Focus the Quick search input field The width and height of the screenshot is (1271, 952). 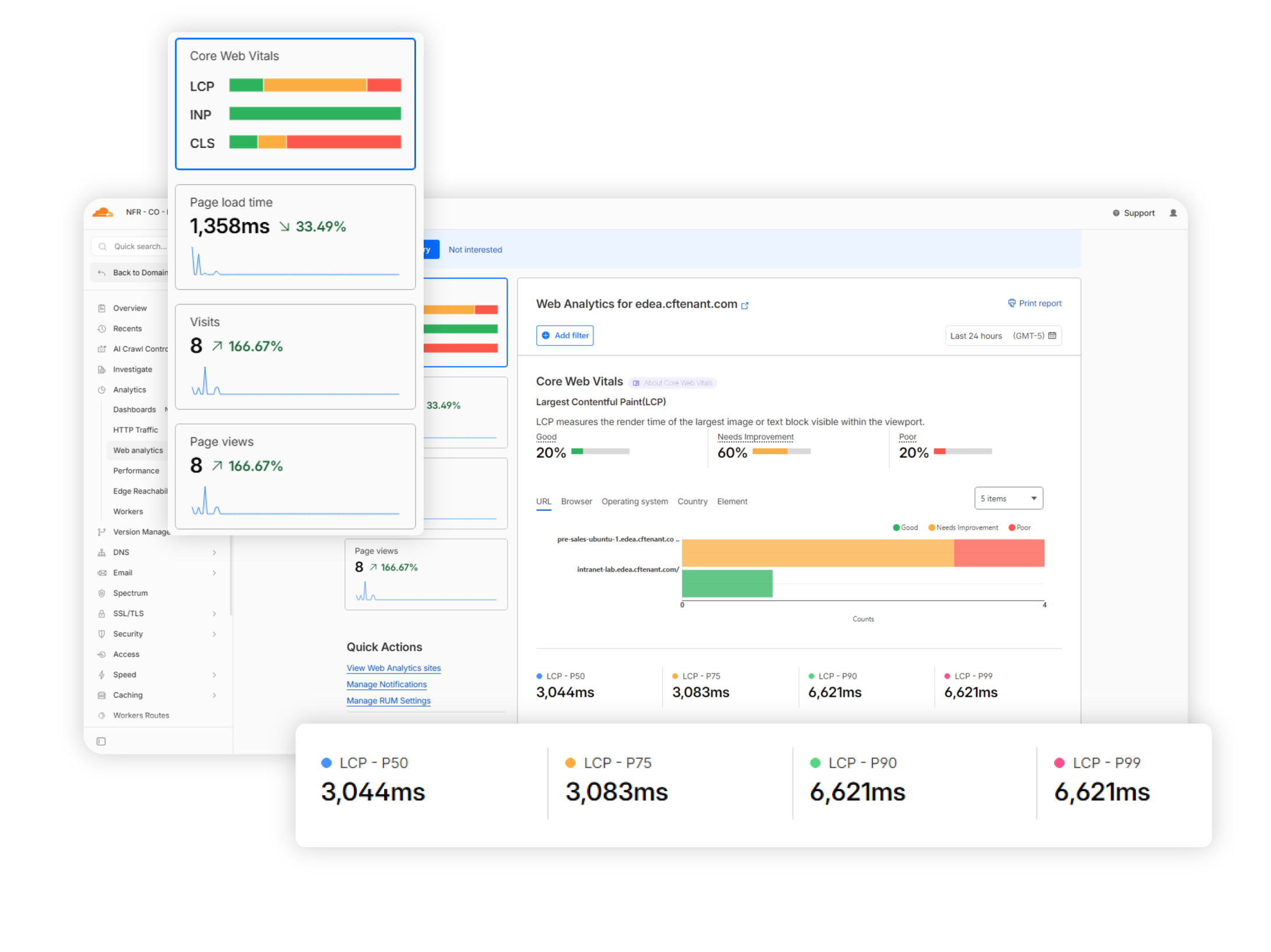(131, 246)
